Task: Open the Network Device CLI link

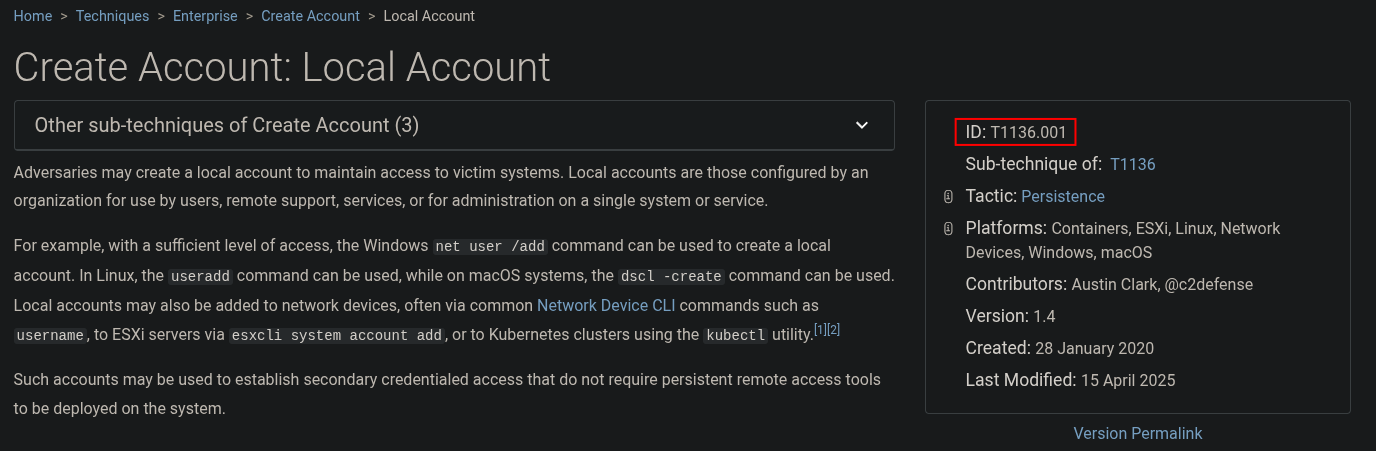Action: (606, 305)
